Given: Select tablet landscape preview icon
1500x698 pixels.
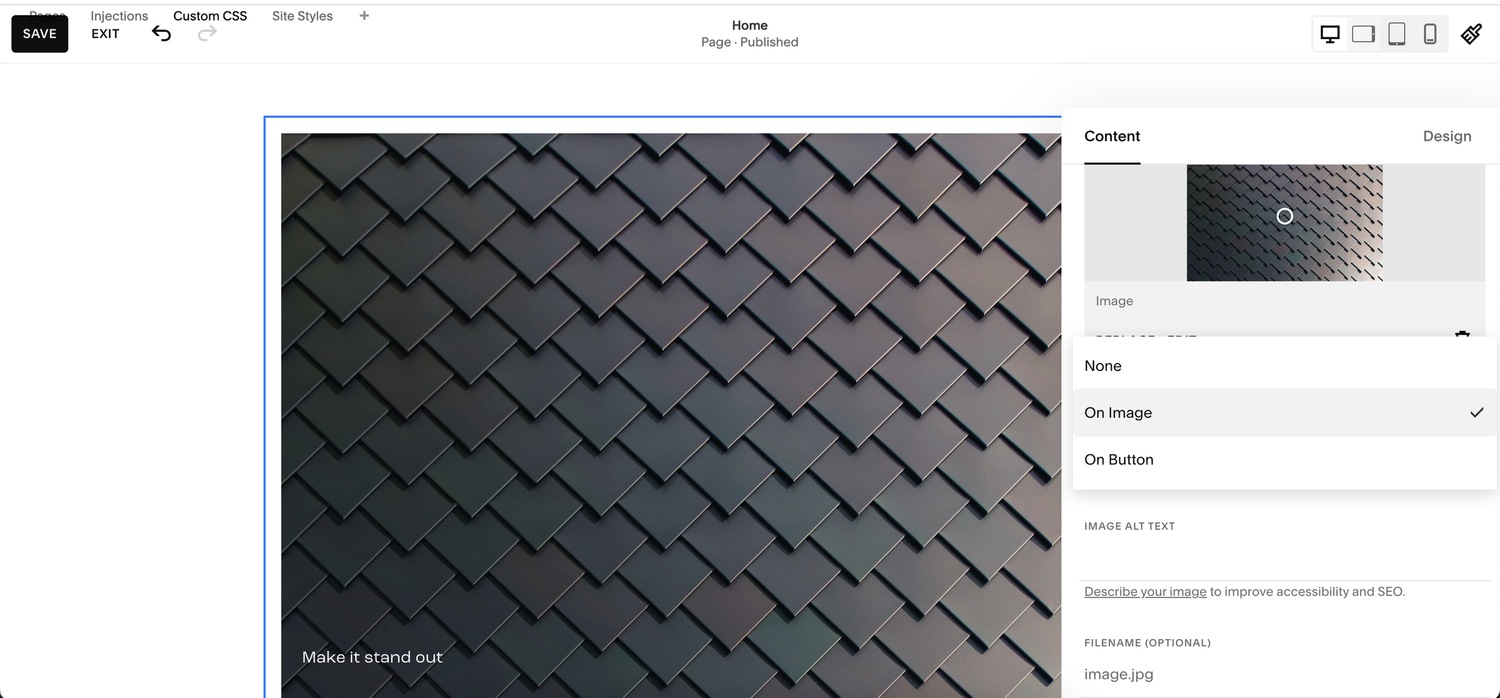Looking at the screenshot, I should [x=1363, y=33].
